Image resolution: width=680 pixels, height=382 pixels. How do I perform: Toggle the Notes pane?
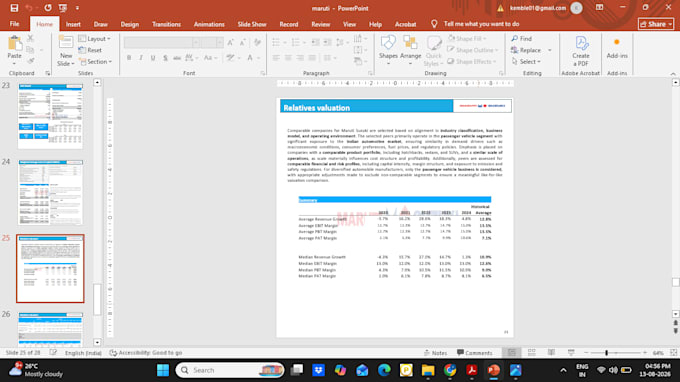pyautogui.click(x=435, y=353)
